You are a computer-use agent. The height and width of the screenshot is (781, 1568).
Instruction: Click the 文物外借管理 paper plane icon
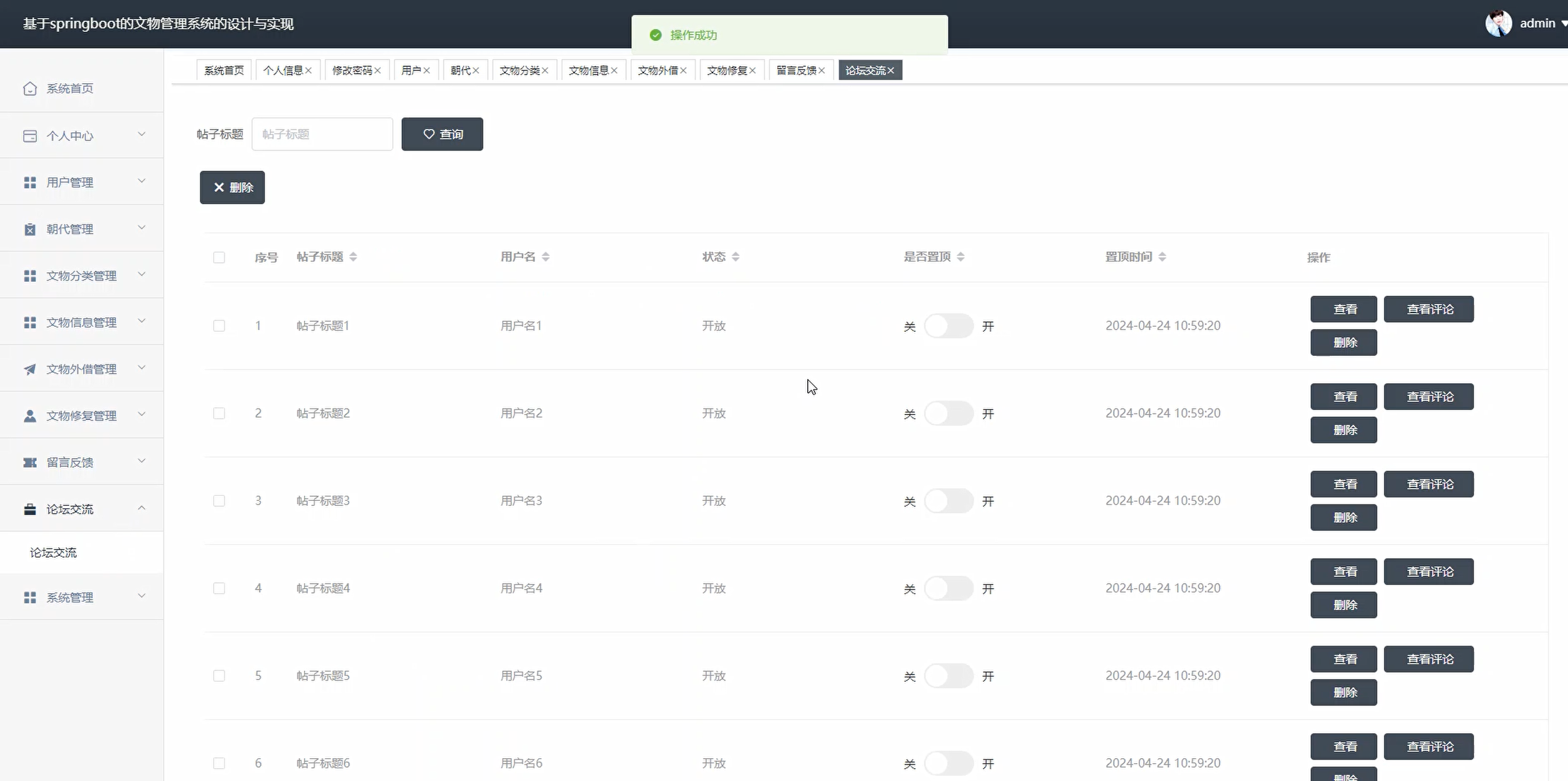point(30,369)
